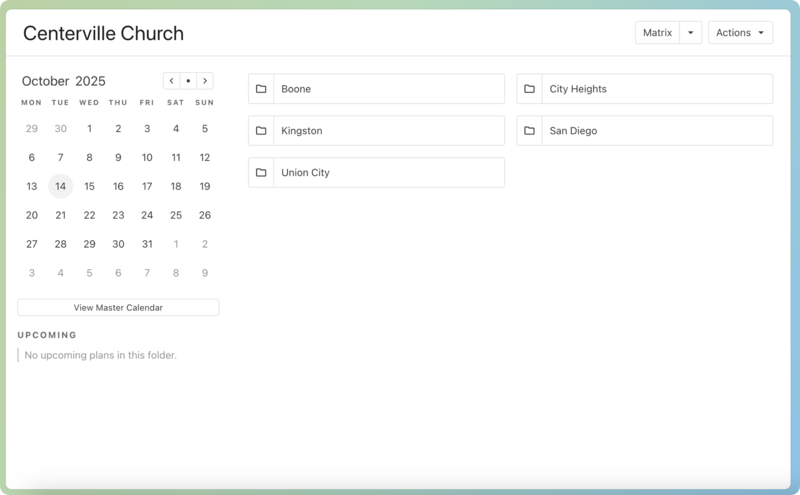The image size is (800, 495).
Task: Go to next month in calendar
Action: 204,81
